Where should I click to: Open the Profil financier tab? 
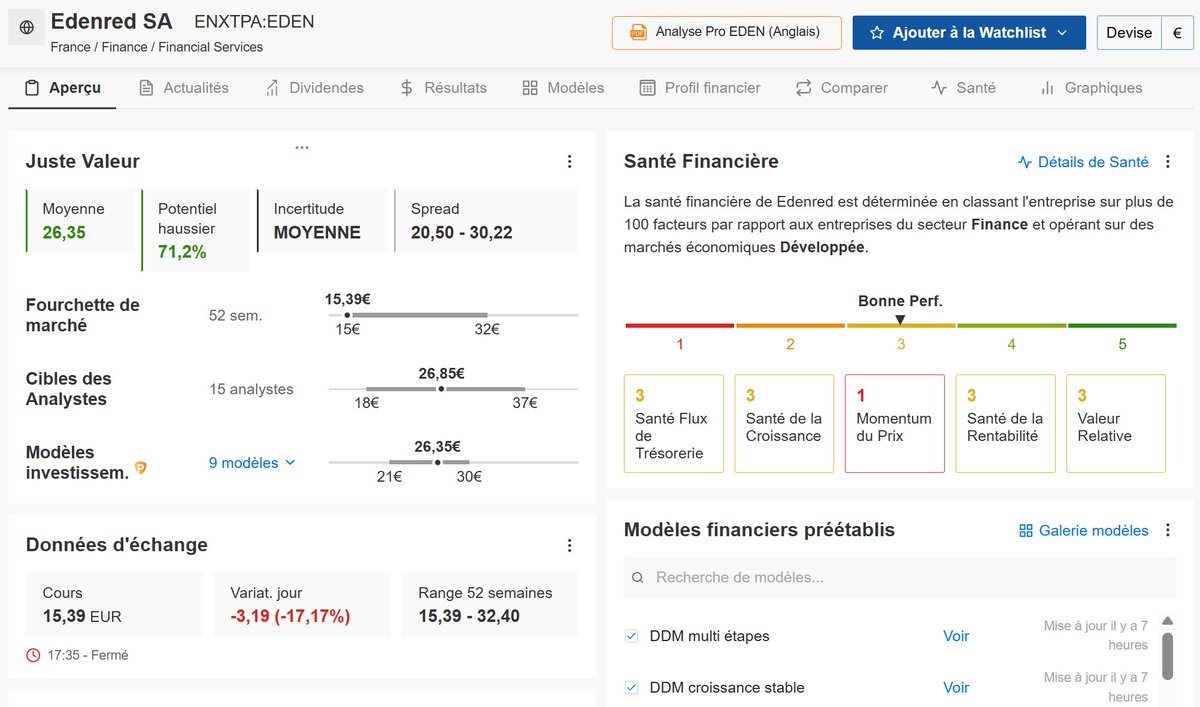700,88
